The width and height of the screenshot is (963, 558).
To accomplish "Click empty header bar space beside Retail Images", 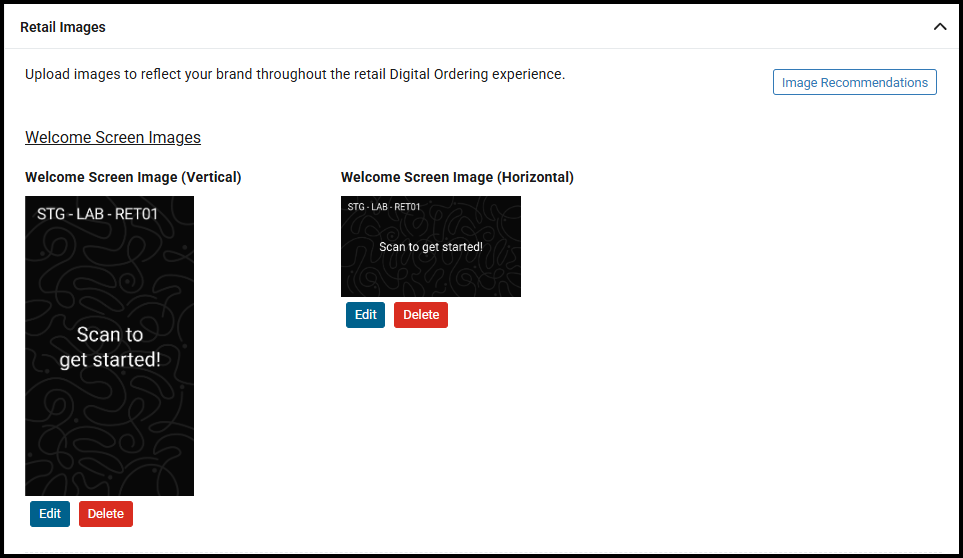I will pos(500,27).
